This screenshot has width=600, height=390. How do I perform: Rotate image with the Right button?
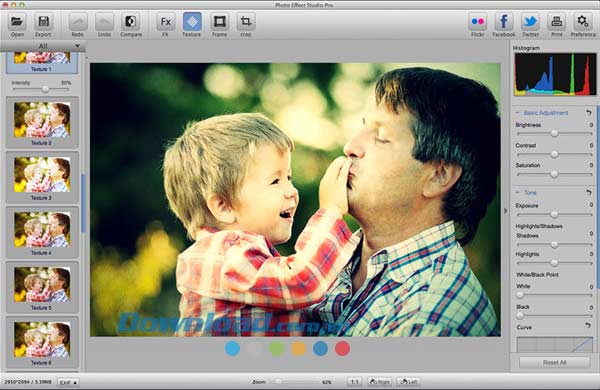pyautogui.click(x=379, y=382)
